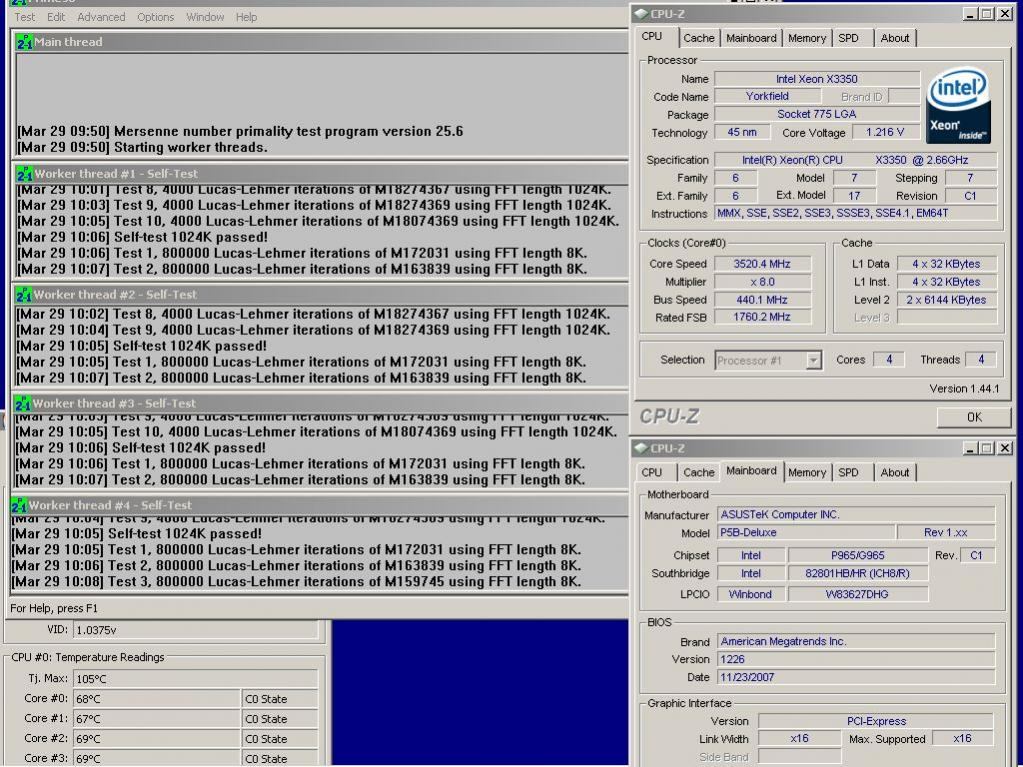Click the P965/G965 chipset field
Viewport: 1023px width, 767px height.
click(x=857, y=556)
